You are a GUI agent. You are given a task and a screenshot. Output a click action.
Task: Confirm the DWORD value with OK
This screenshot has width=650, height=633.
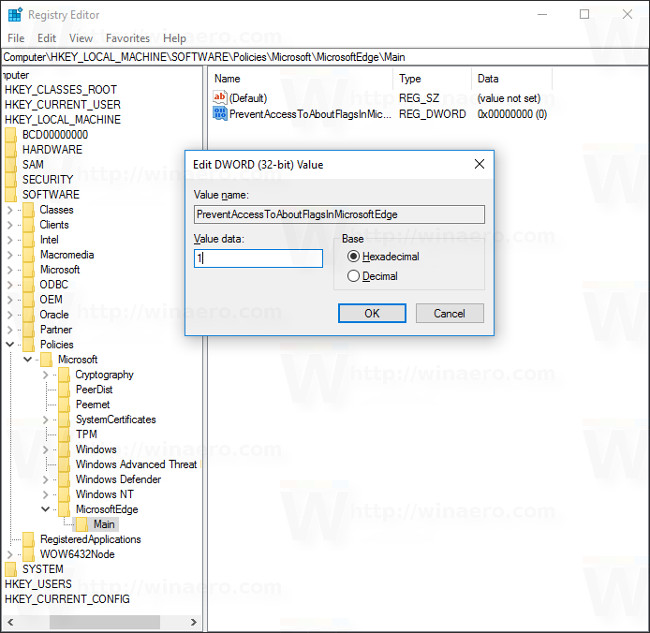click(372, 313)
